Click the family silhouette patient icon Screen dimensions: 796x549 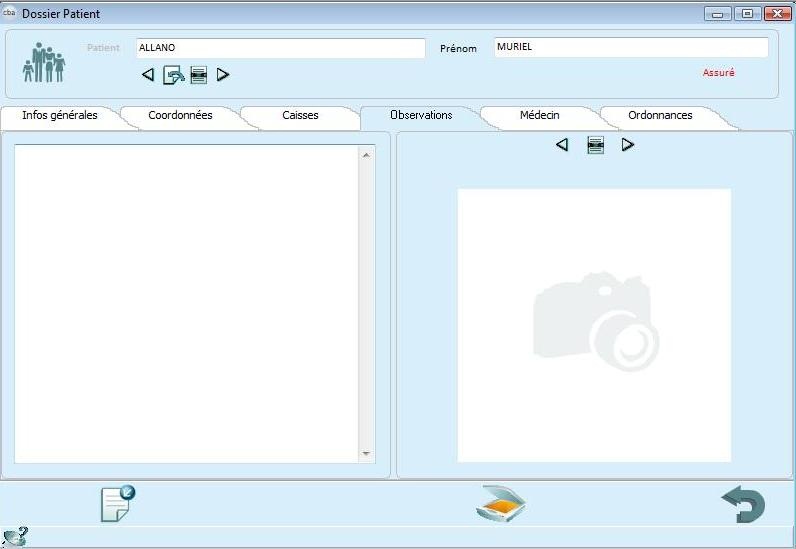44,62
